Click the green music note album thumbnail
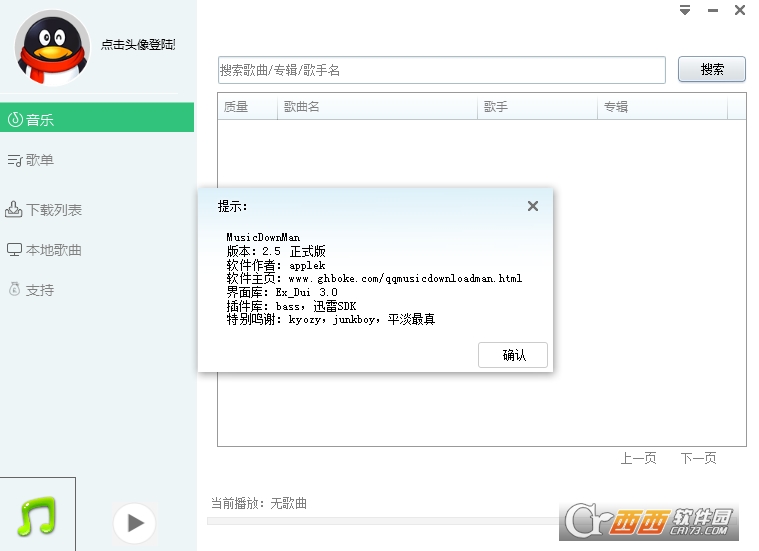The width and height of the screenshot is (759, 551). (37, 515)
